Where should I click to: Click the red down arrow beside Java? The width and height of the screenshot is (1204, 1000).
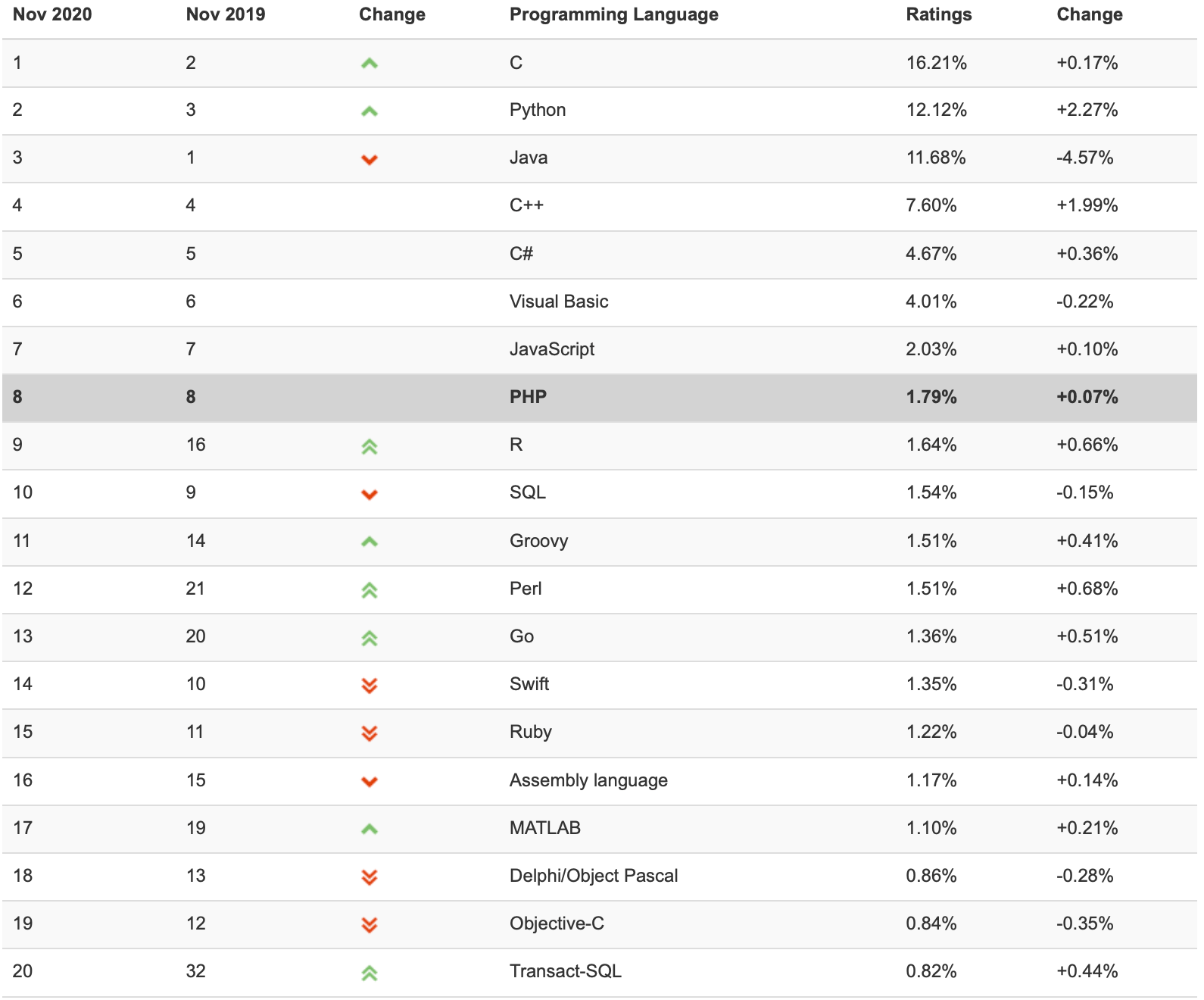[x=370, y=159]
